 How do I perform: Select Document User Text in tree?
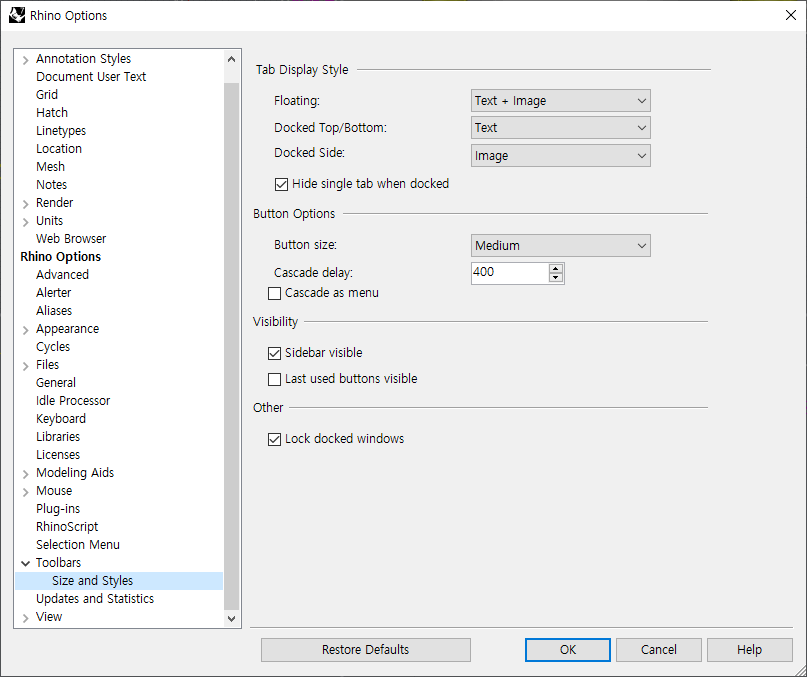tap(91, 77)
